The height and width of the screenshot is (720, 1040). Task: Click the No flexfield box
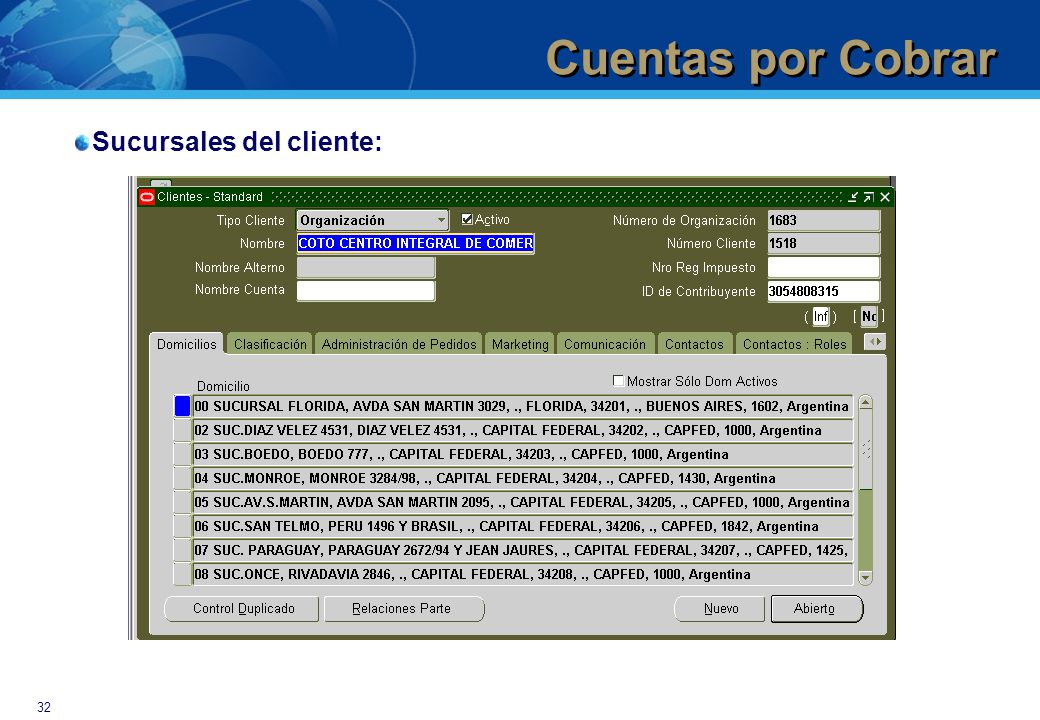tap(869, 316)
